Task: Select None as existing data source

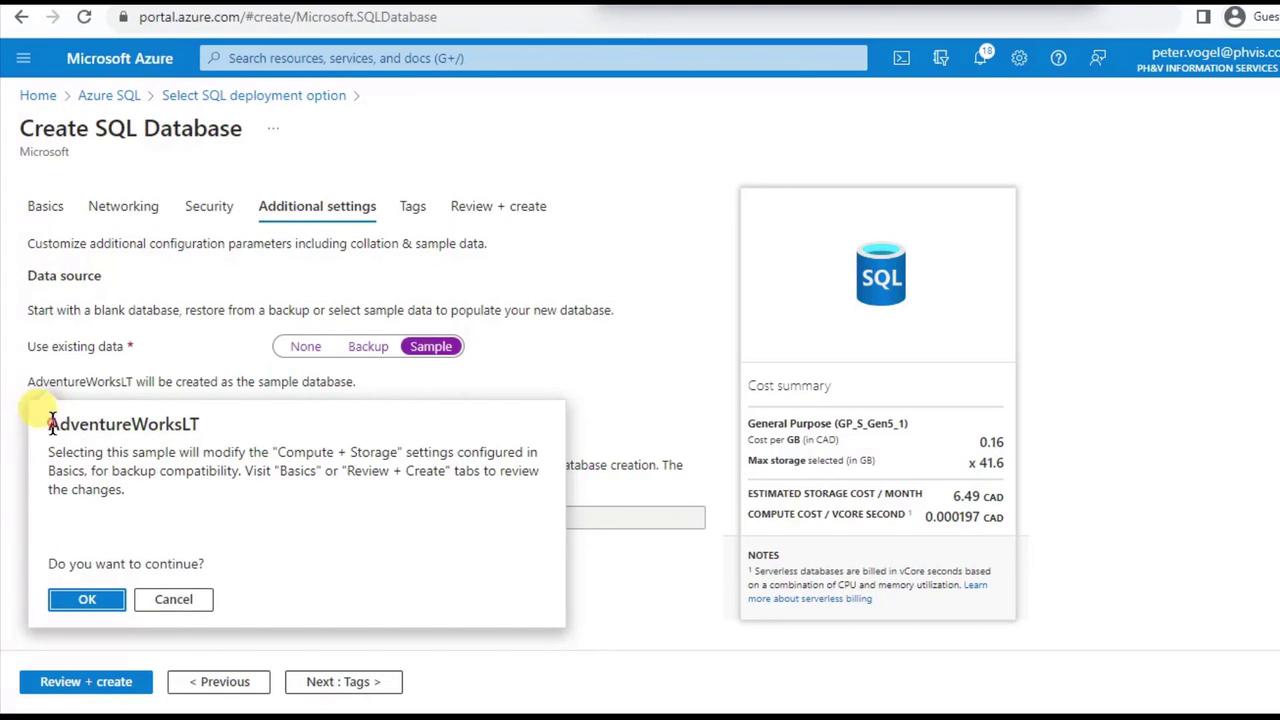Action: (306, 346)
